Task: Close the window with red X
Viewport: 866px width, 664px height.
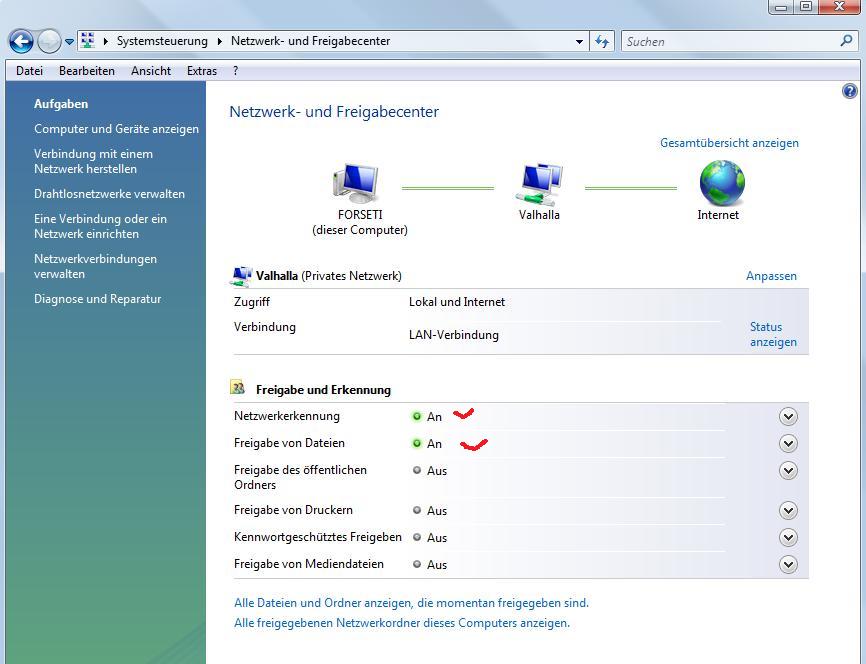Action: (839, 7)
